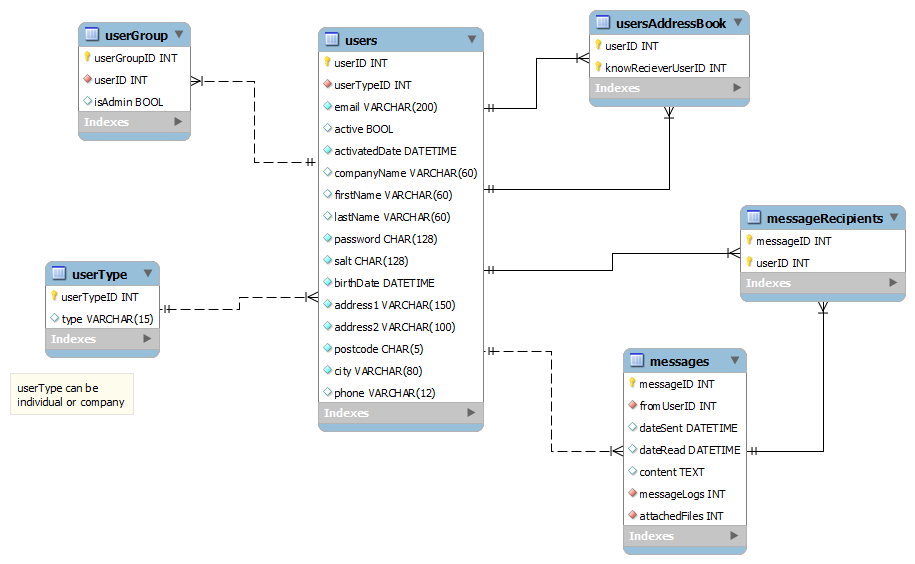Expand Indexes section in messages table
The image size is (915, 564).
[x=734, y=536]
